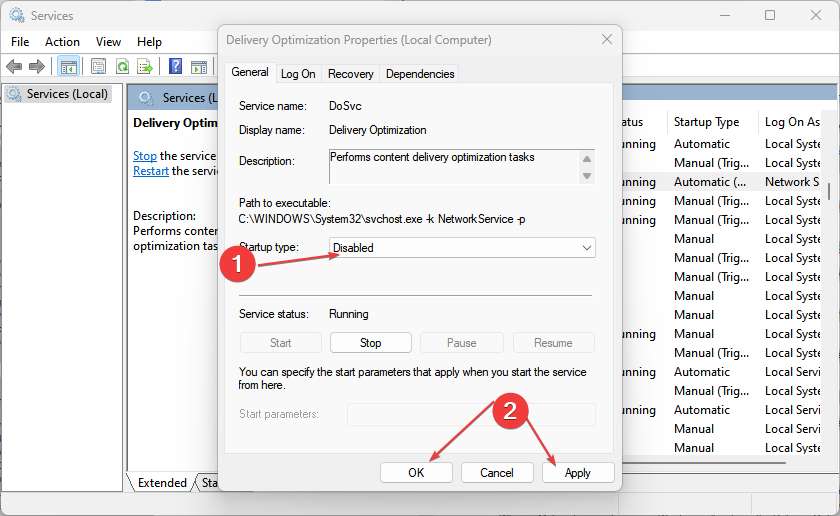Screen dimensions: 840x516
Task: Click the Restart service link
Action: (x=151, y=171)
